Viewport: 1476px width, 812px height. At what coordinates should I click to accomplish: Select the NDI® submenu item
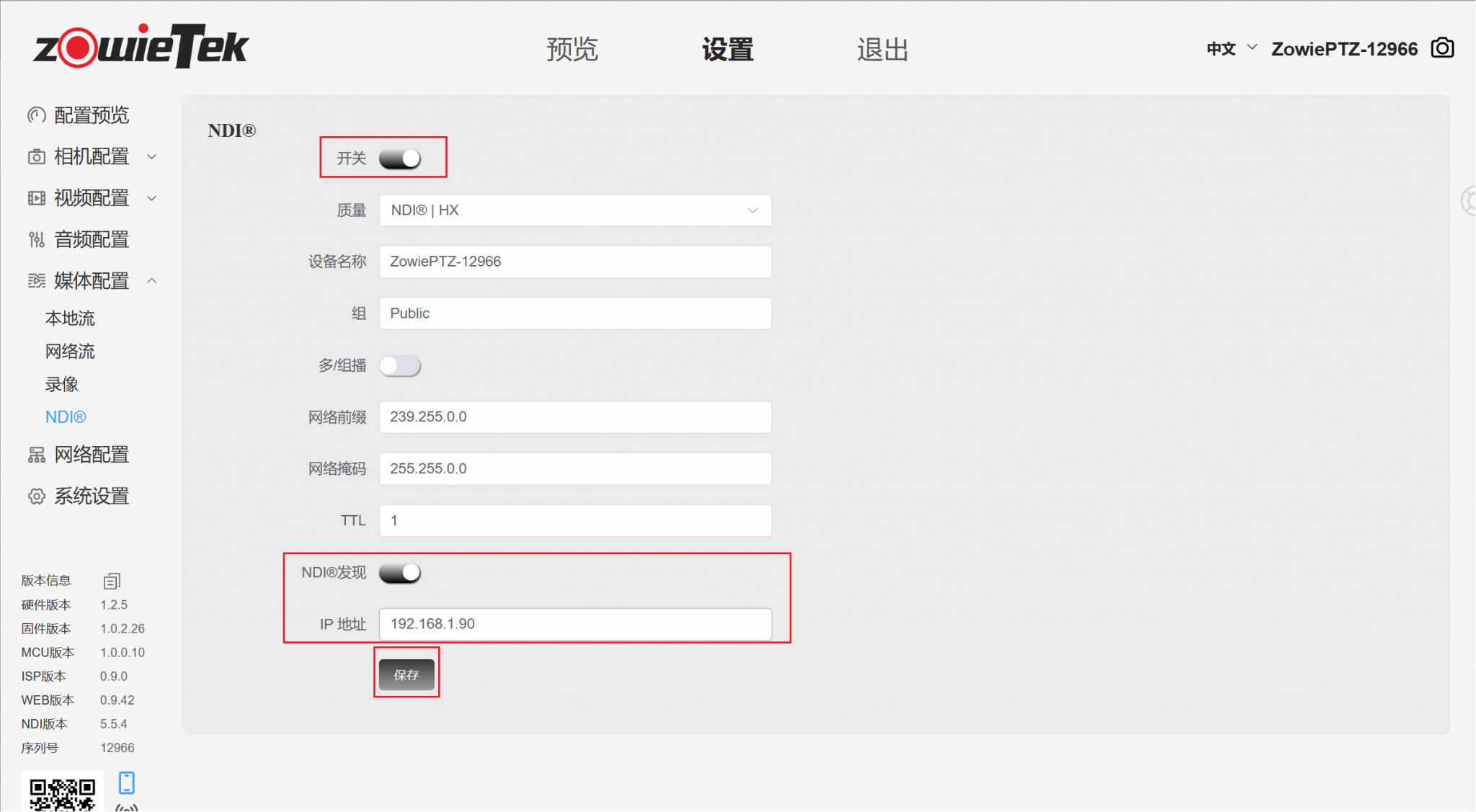pos(66,417)
